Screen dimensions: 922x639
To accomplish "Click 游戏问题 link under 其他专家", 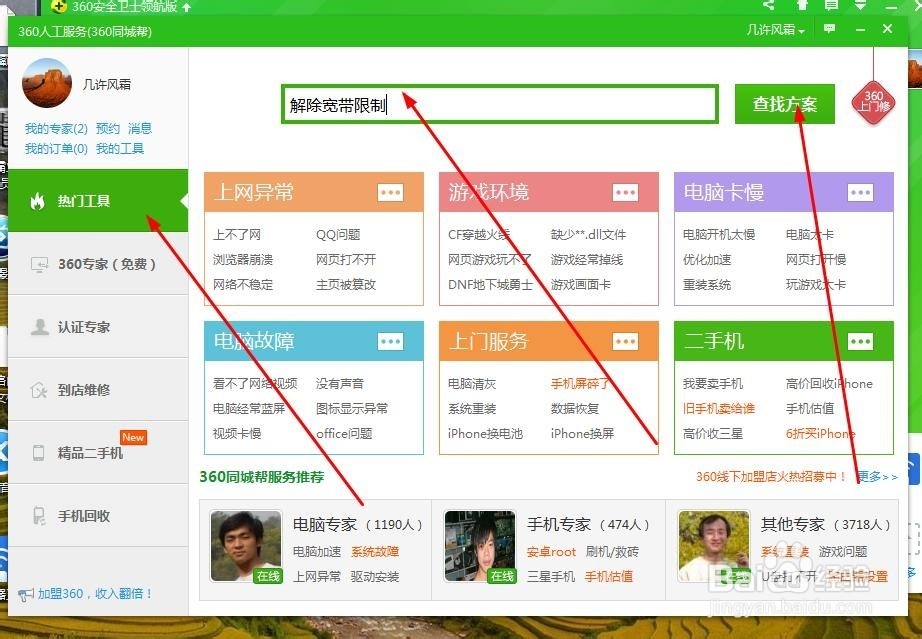I will pyautogui.click(x=843, y=551).
